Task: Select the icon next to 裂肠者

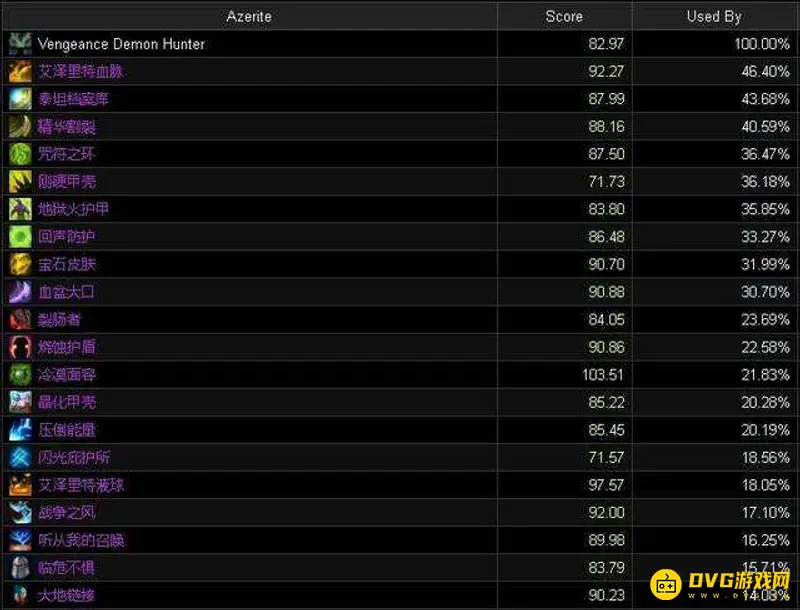Action: [x=20, y=319]
